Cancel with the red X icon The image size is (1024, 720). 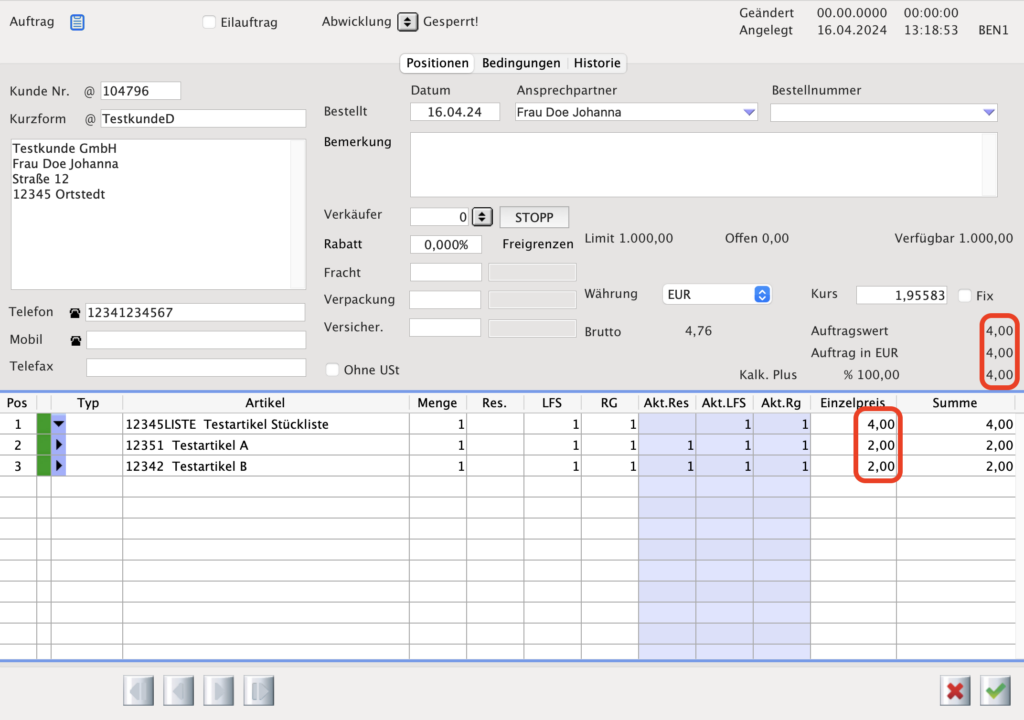955,690
